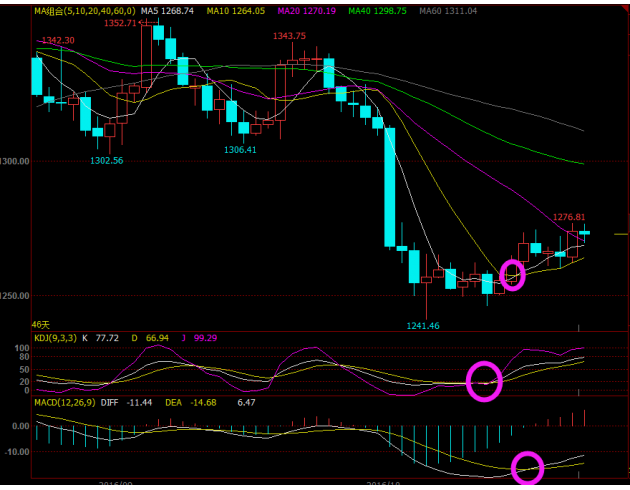
Task: Click the large cyan crash candlestick
Action: pyautogui.click(x=389, y=187)
